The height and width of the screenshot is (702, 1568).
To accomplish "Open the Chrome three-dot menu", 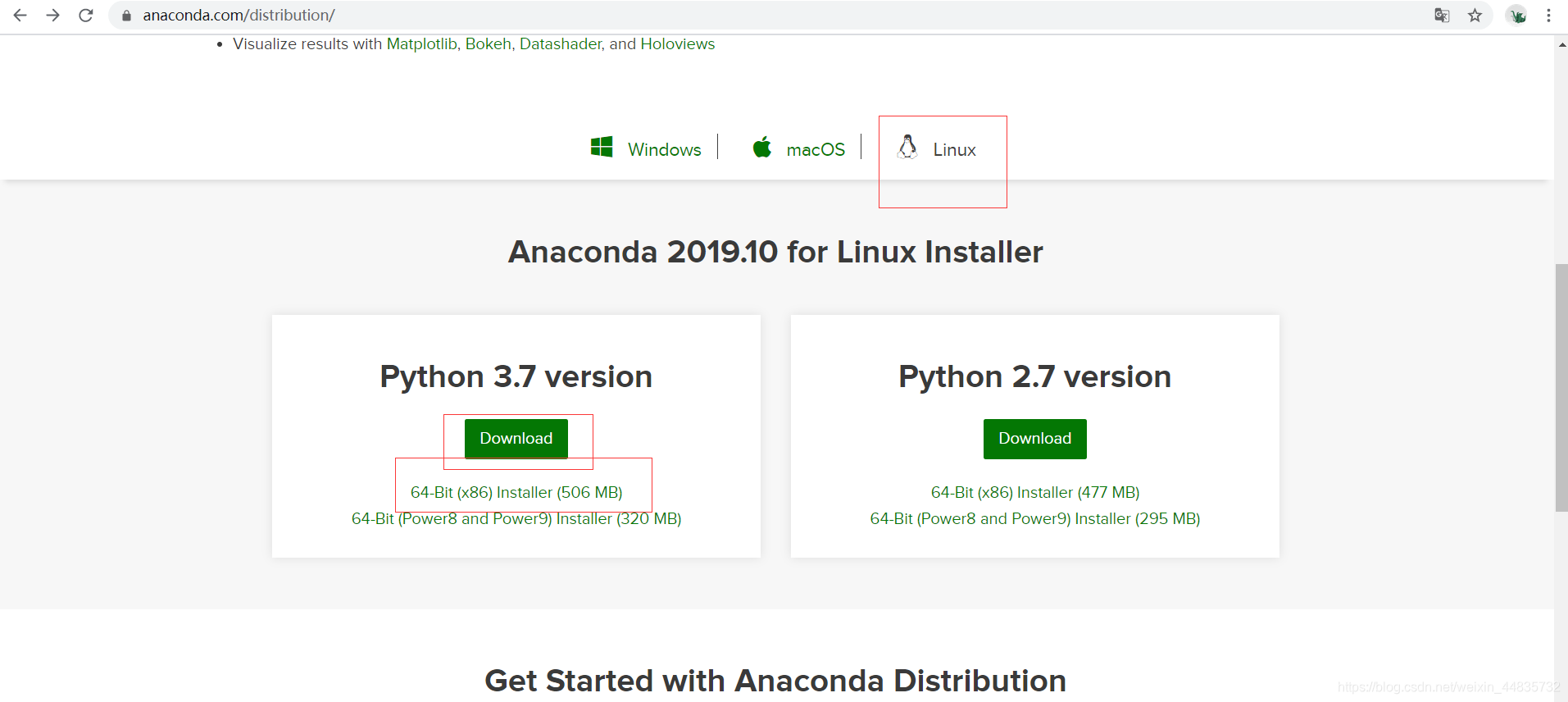I will tap(1548, 15).
